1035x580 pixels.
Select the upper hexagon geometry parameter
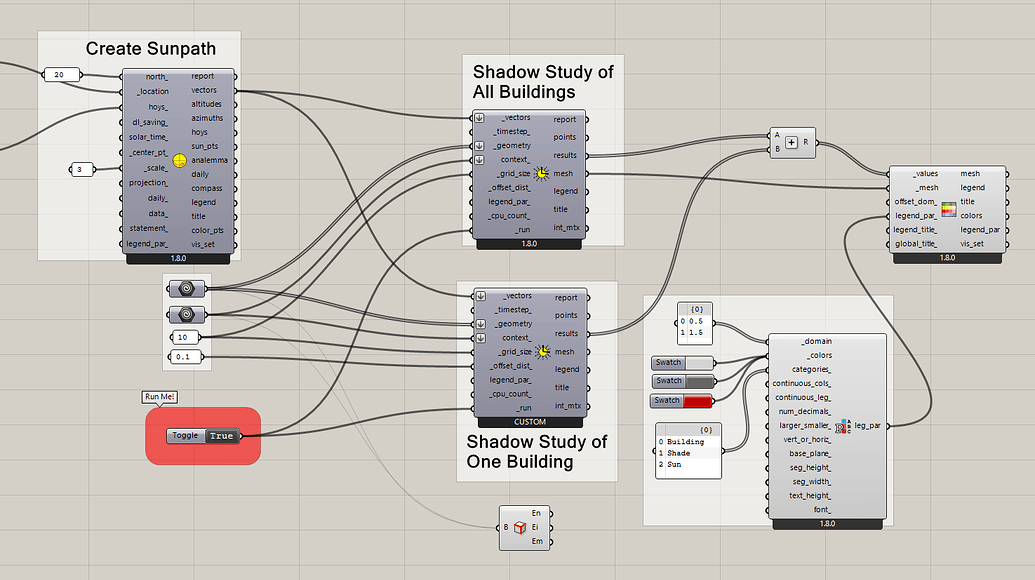[x=186, y=288]
